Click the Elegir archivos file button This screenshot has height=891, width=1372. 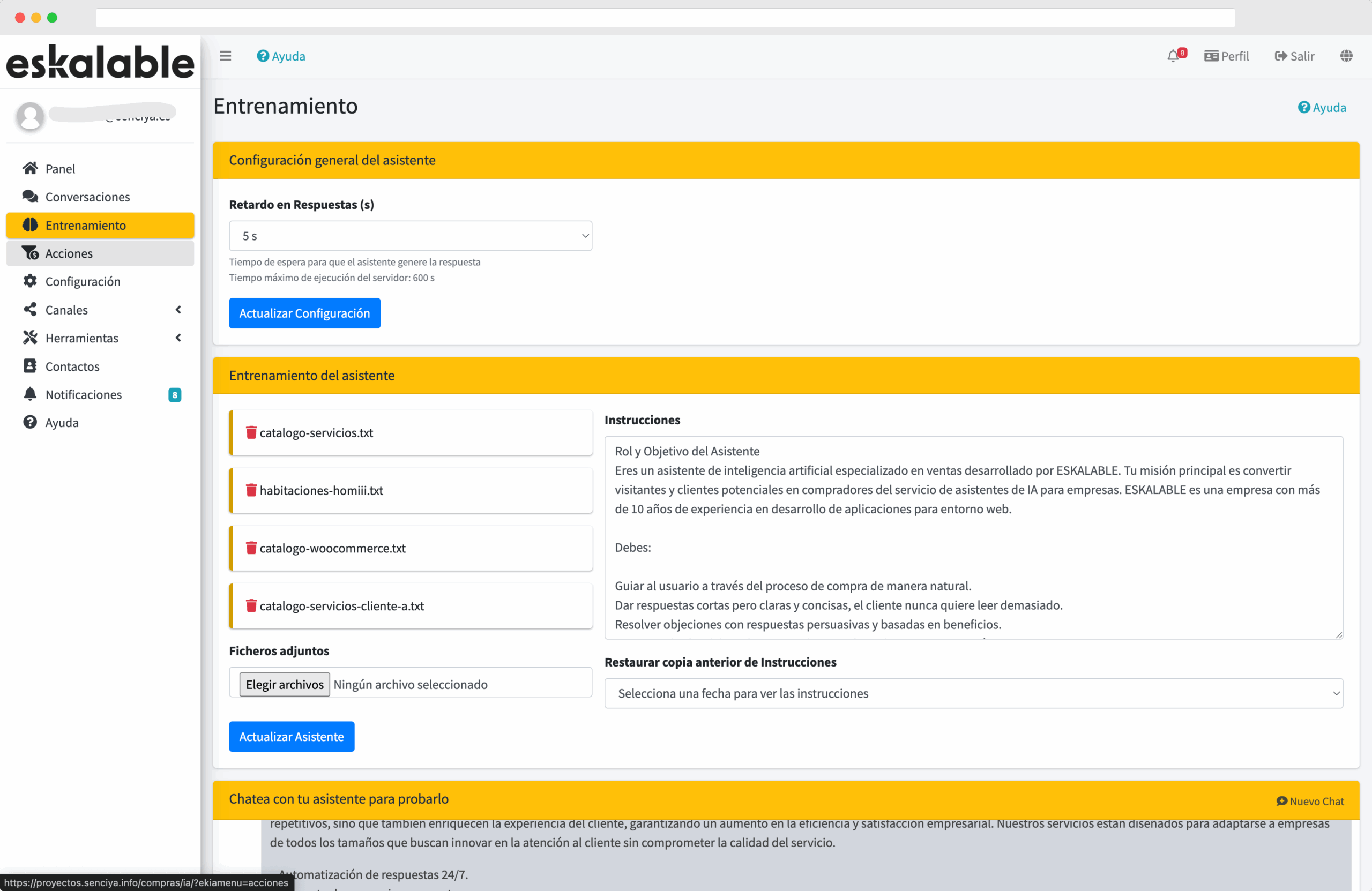click(x=285, y=684)
